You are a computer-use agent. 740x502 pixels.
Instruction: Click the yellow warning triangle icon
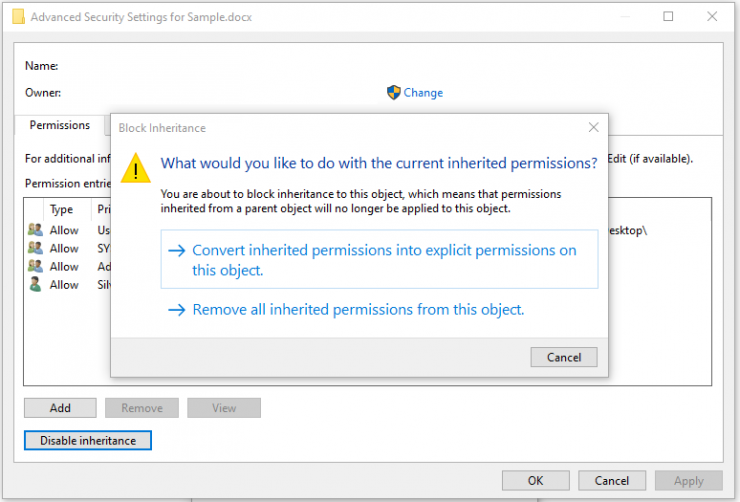(x=136, y=168)
